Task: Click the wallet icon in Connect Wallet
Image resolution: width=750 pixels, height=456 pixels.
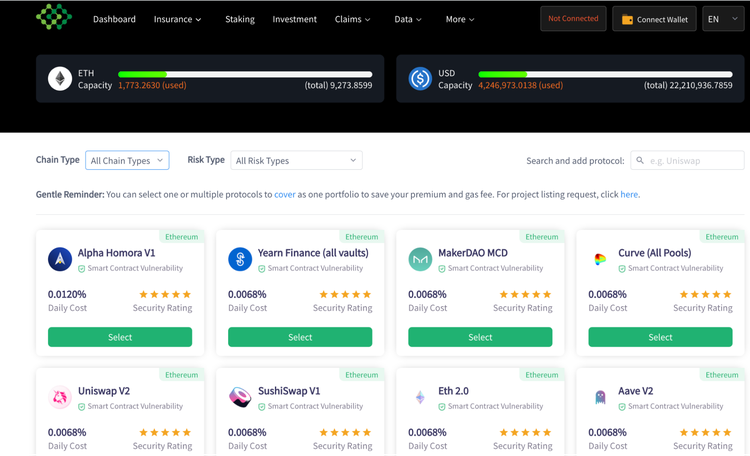Action: (x=627, y=20)
